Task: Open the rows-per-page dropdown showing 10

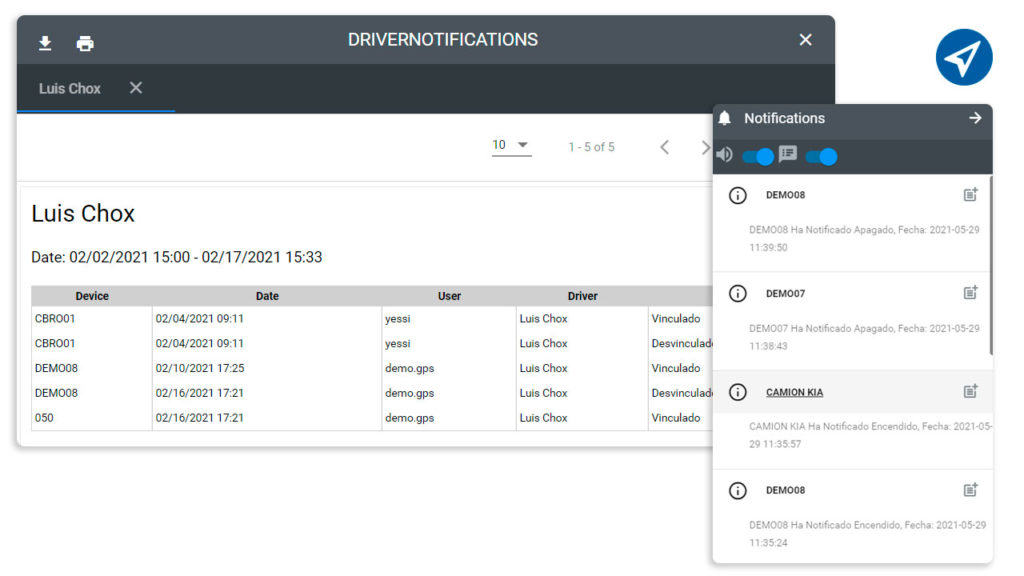Action: (x=511, y=145)
